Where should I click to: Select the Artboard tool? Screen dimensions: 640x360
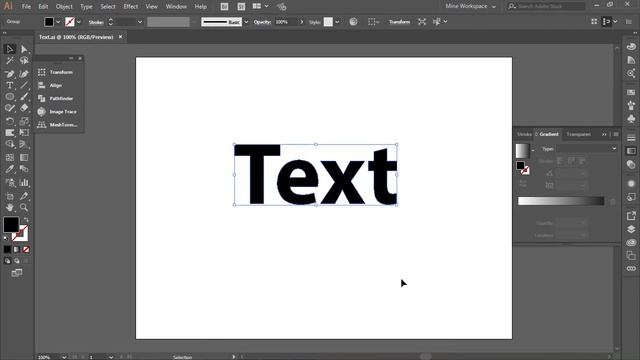(10, 196)
